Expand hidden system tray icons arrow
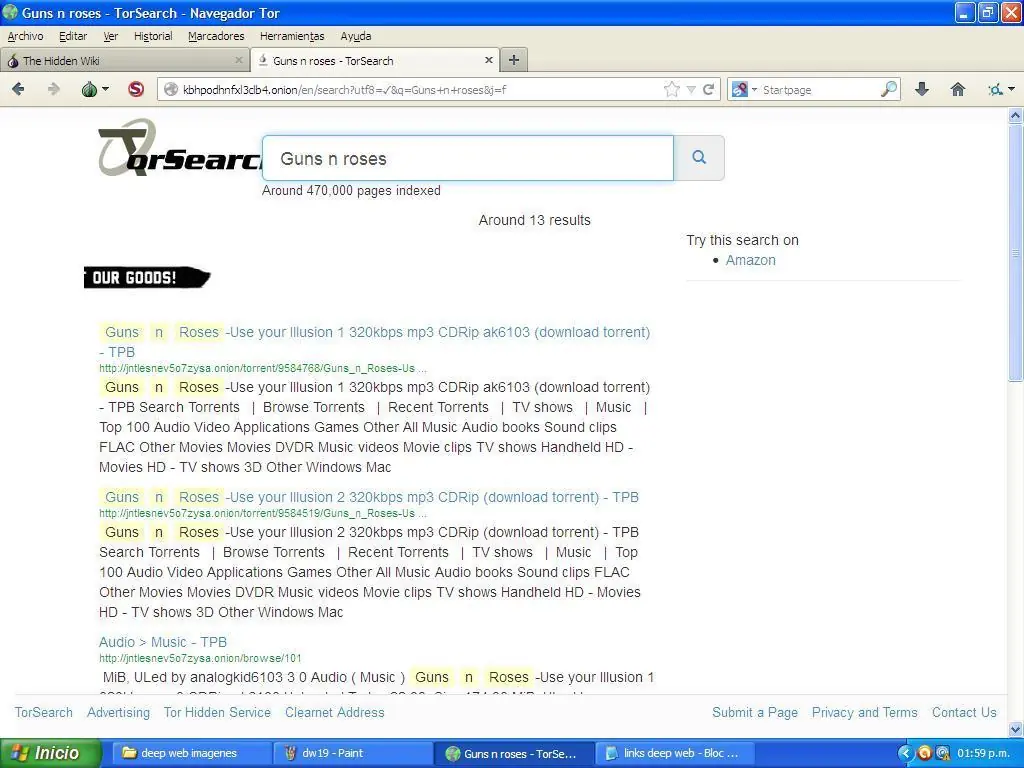 click(904, 753)
